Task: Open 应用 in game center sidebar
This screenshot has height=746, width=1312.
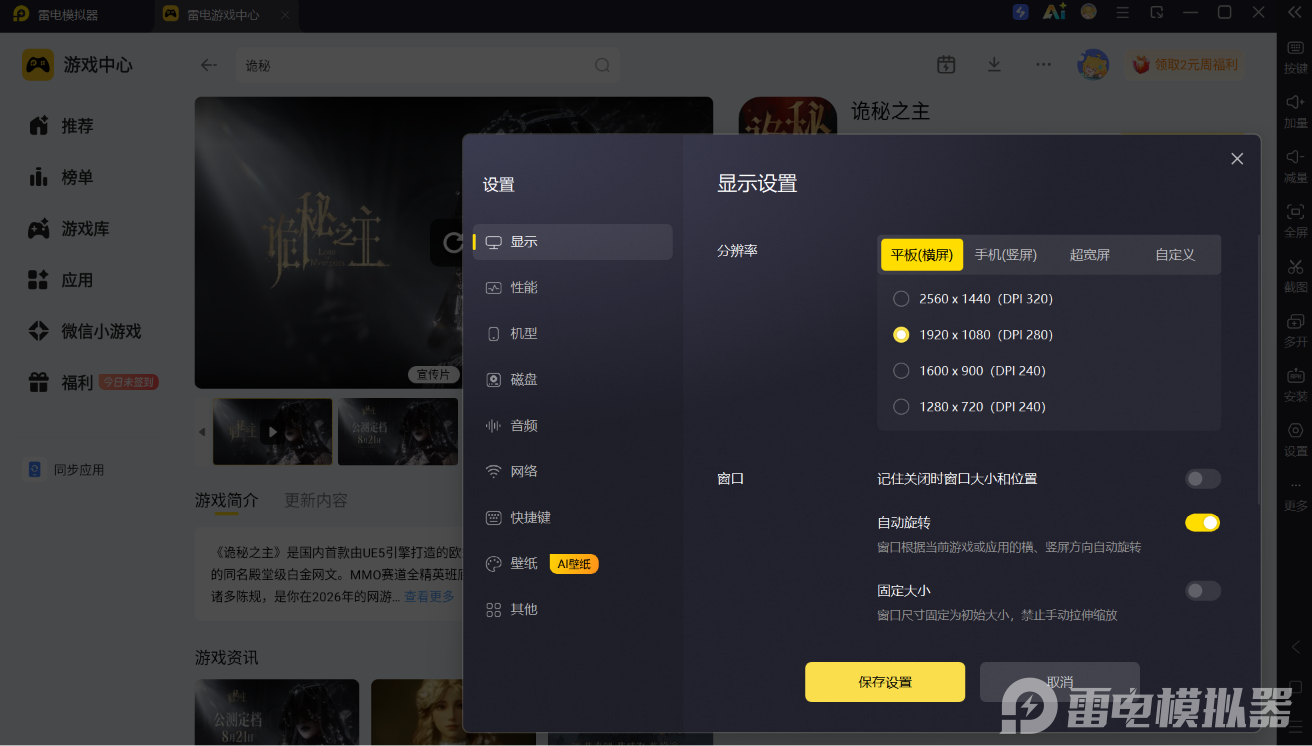Action: point(61,280)
